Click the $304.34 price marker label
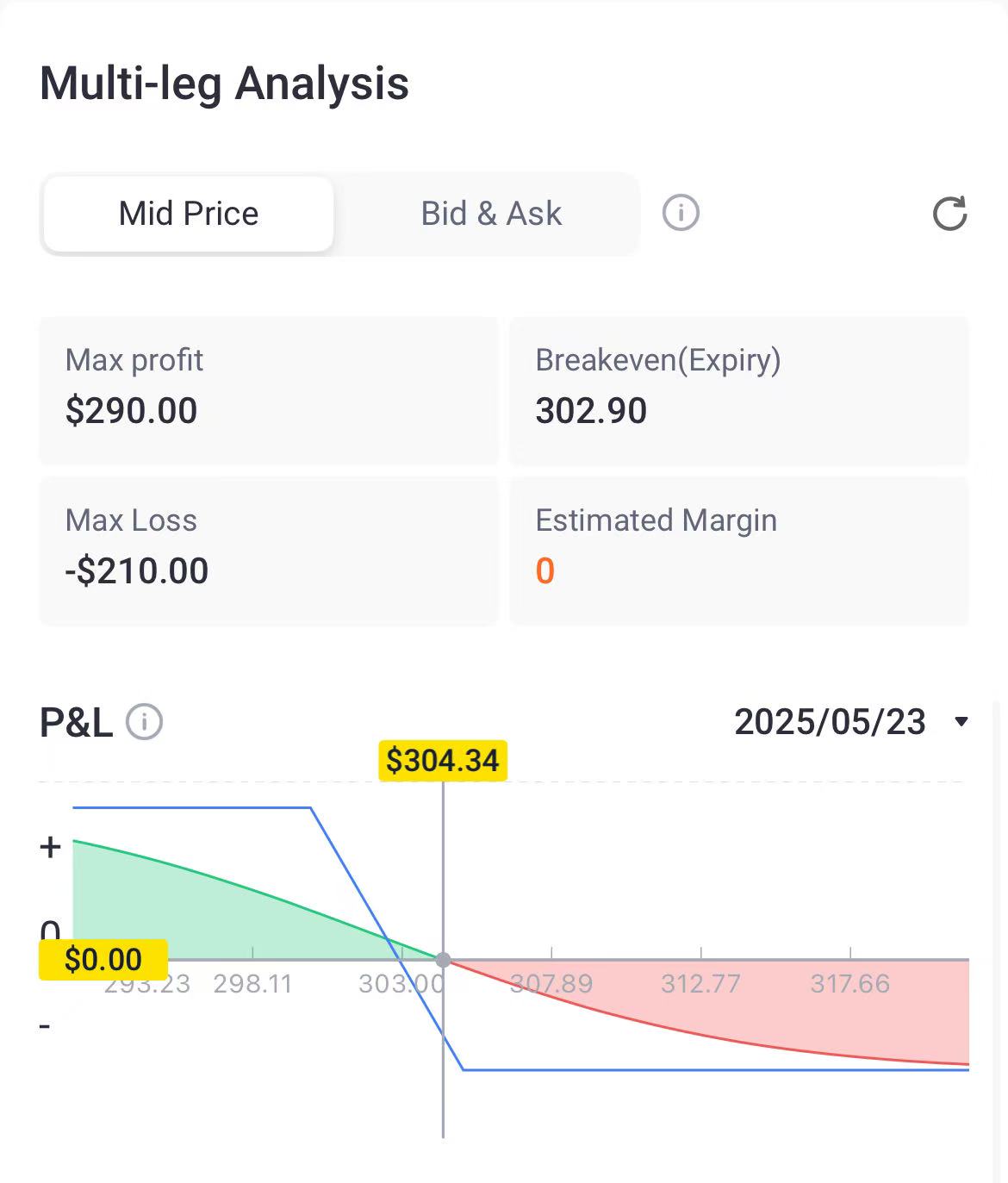1008x1183 pixels. coord(443,761)
